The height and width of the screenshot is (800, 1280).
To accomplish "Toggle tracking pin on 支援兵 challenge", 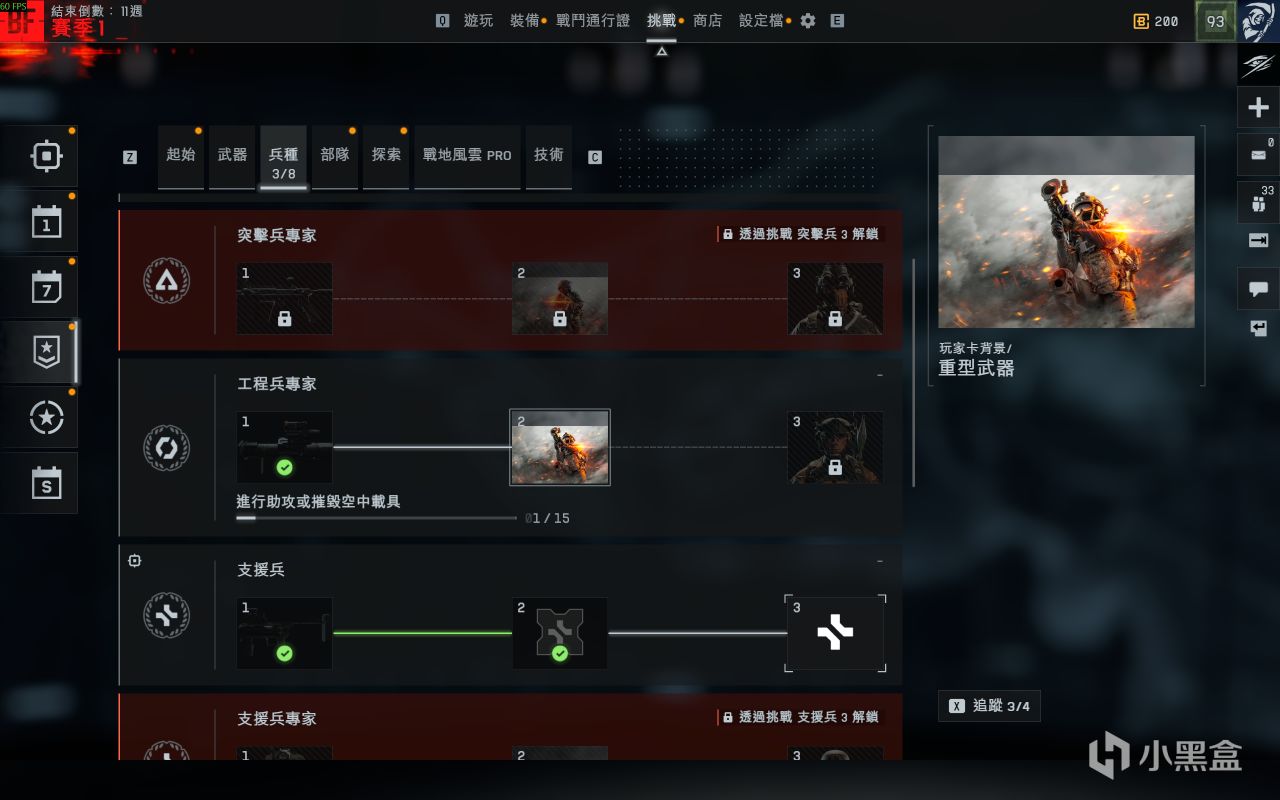I will [135, 561].
